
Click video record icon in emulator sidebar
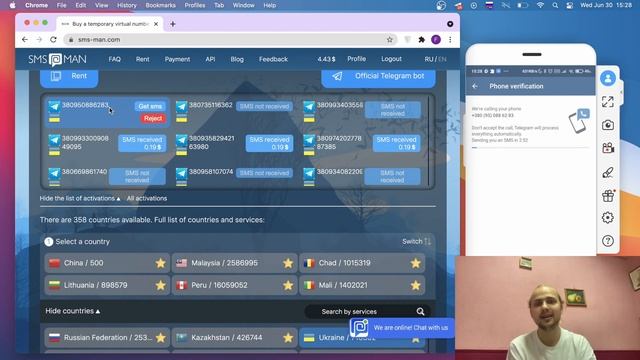[608, 148]
